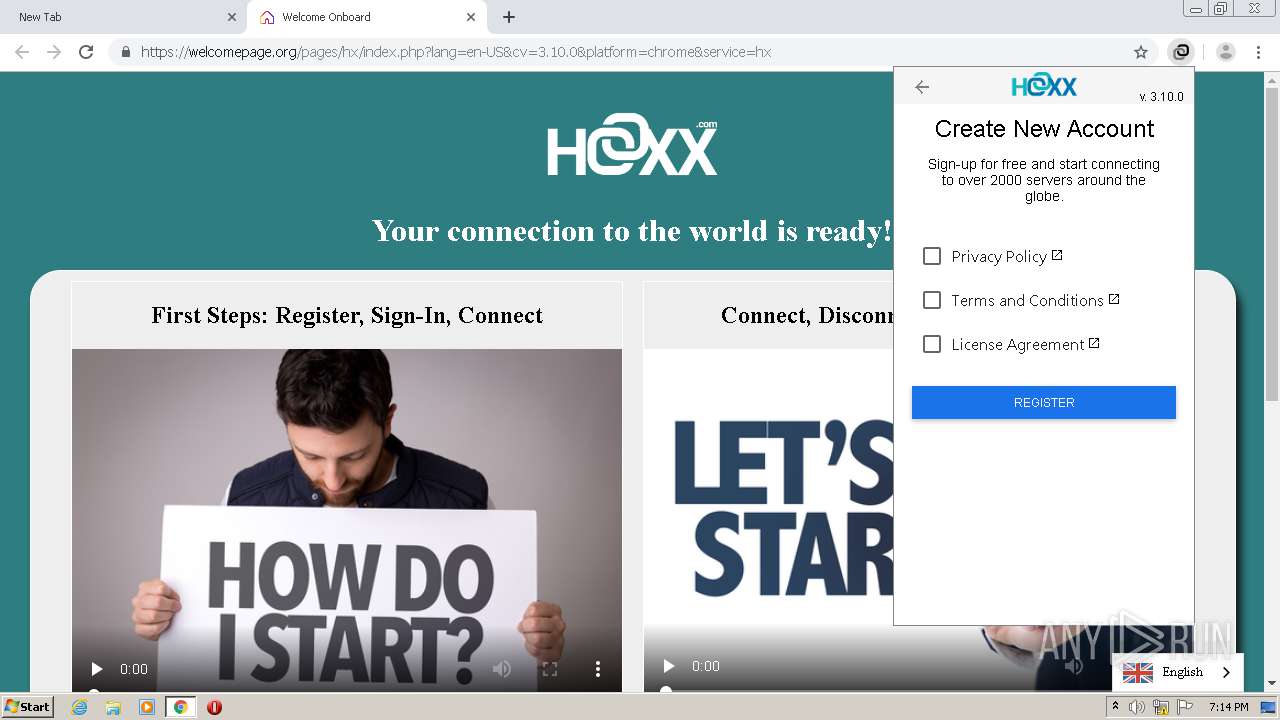This screenshot has width=1280, height=720.
Task: Open the action center flag icon
Action: coord(1185,707)
